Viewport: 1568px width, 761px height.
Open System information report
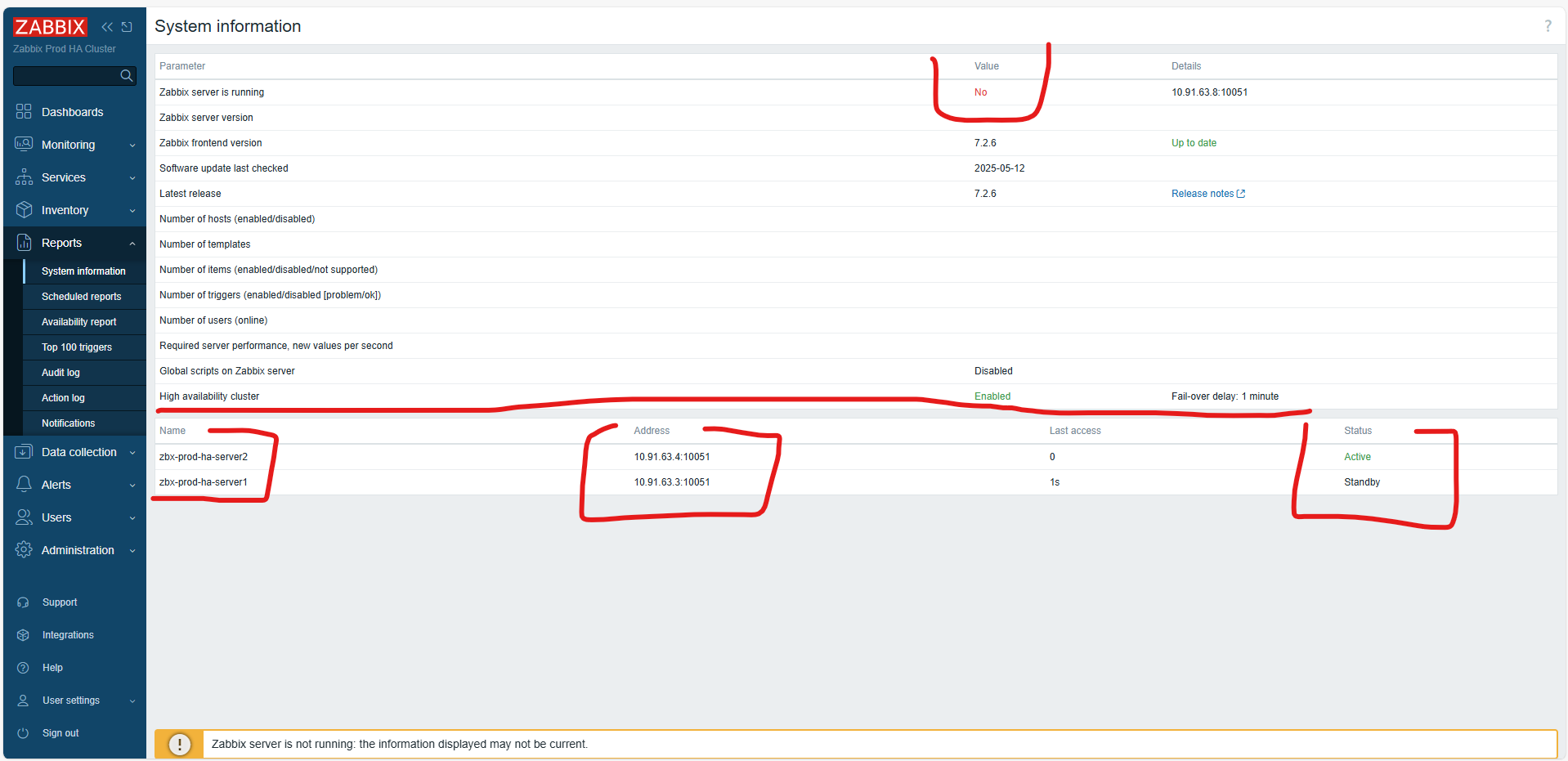click(83, 271)
